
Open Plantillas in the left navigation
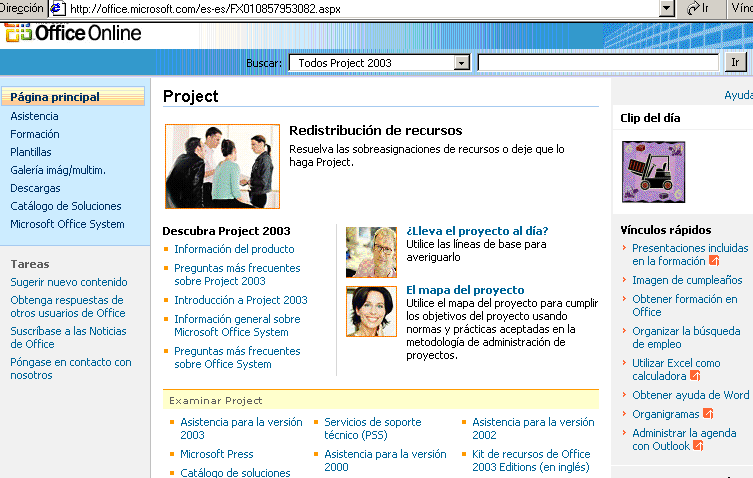click(31, 152)
